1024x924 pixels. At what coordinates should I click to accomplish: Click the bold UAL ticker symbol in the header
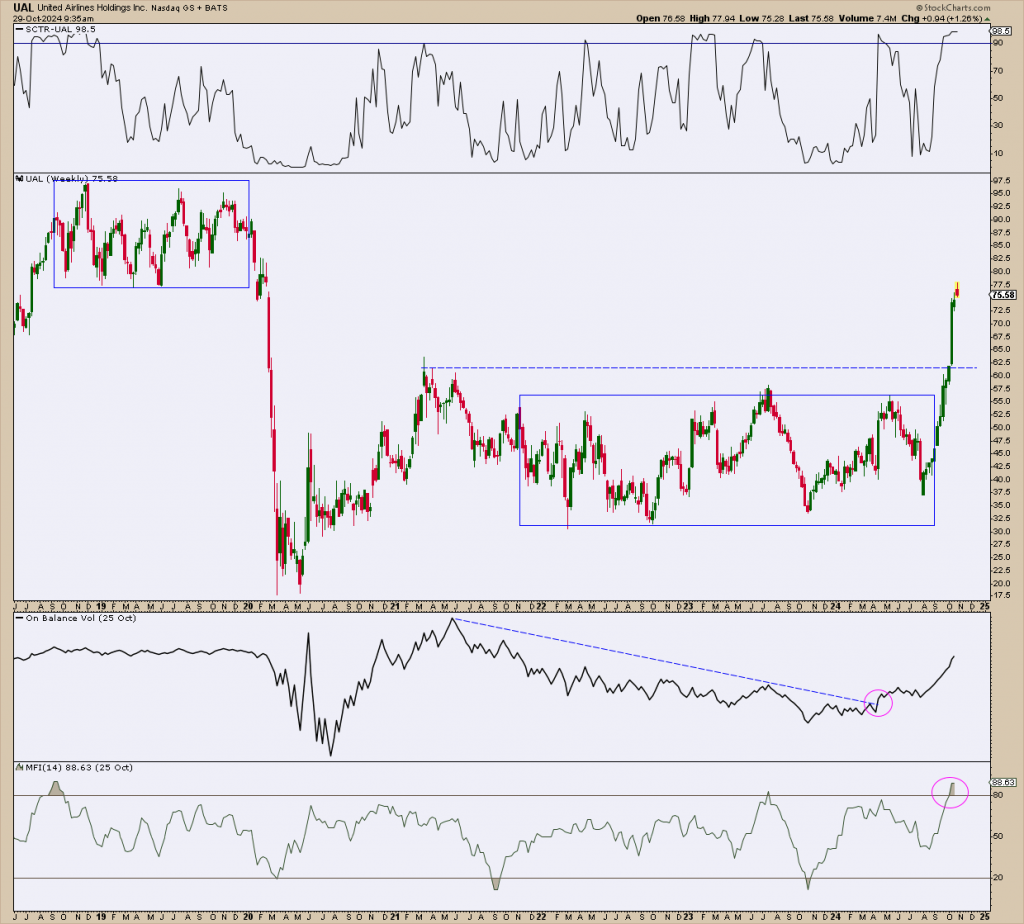coord(23,8)
